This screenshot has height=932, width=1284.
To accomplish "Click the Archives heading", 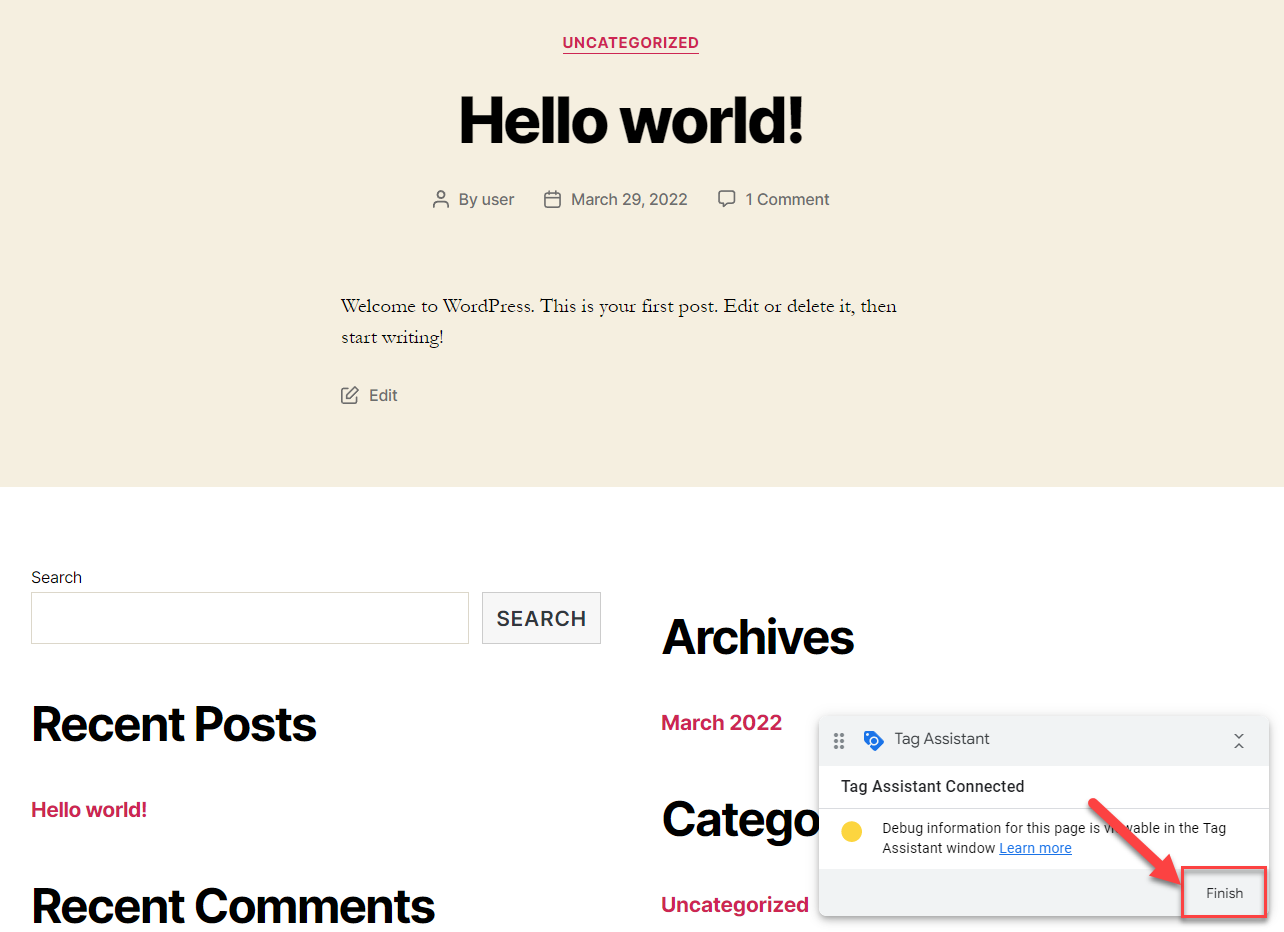I will [x=758, y=637].
